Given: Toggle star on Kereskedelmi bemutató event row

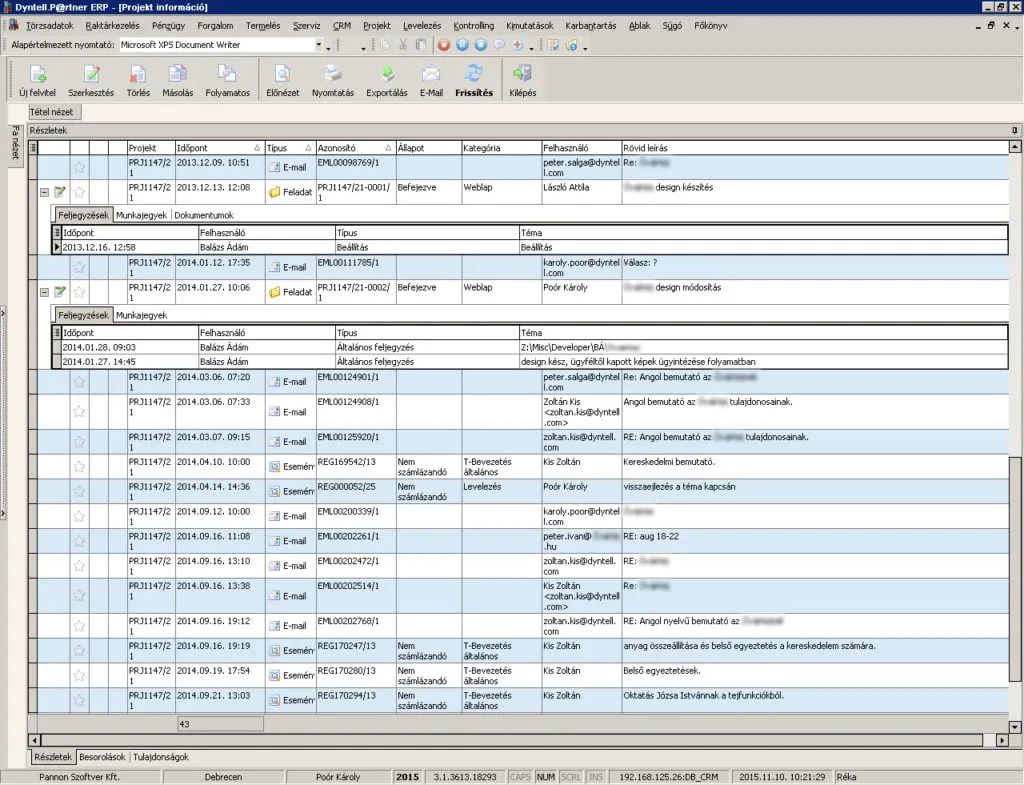Looking at the screenshot, I should 79,466.
